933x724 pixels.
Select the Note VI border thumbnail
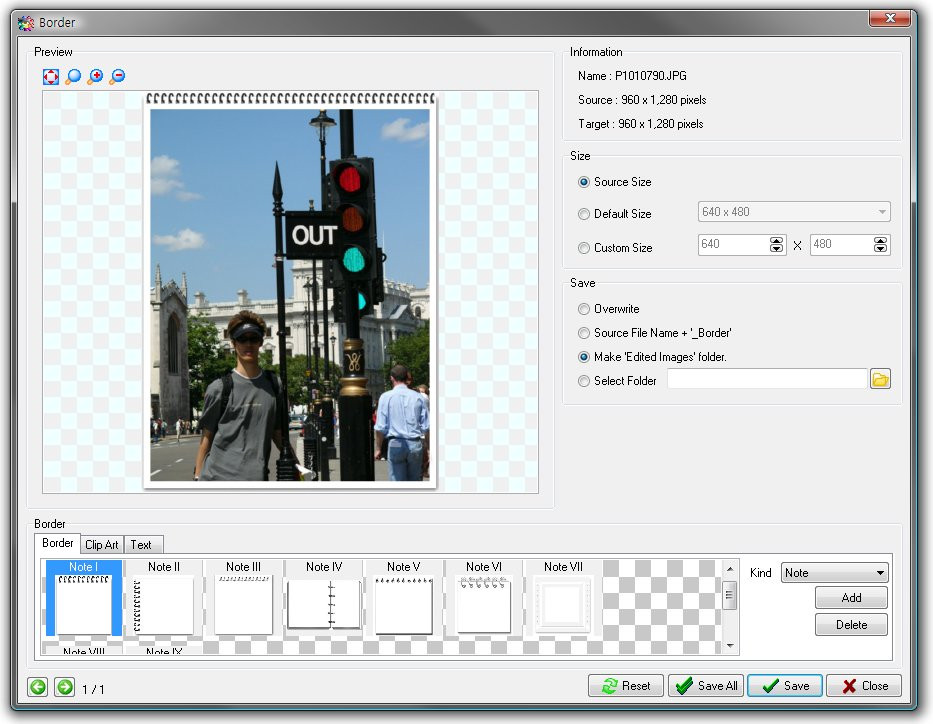pyautogui.click(x=484, y=598)
